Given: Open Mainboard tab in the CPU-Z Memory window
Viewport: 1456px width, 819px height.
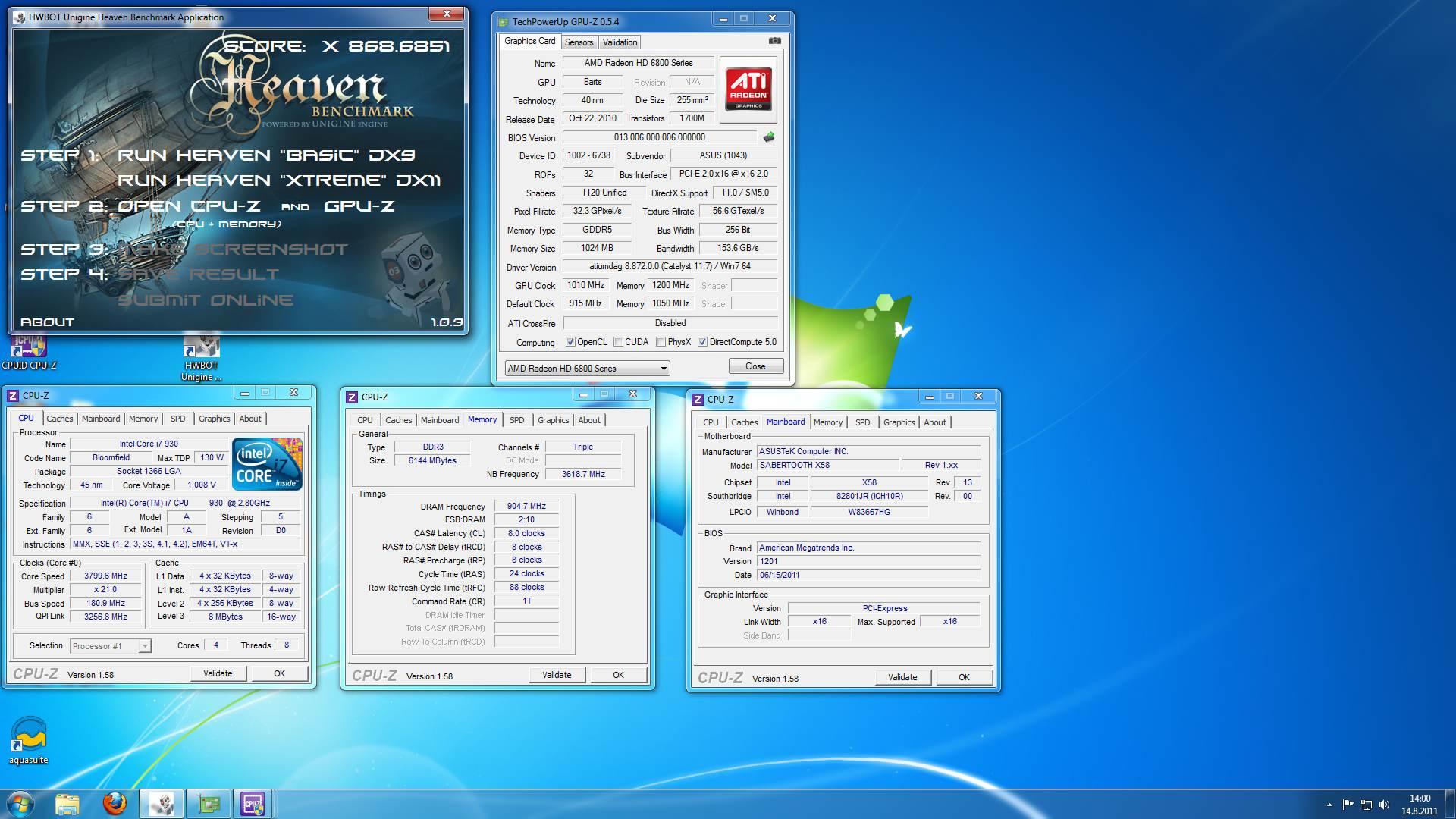Looking at the screenshot, I should pyautogui.click(x=440, y=420).
